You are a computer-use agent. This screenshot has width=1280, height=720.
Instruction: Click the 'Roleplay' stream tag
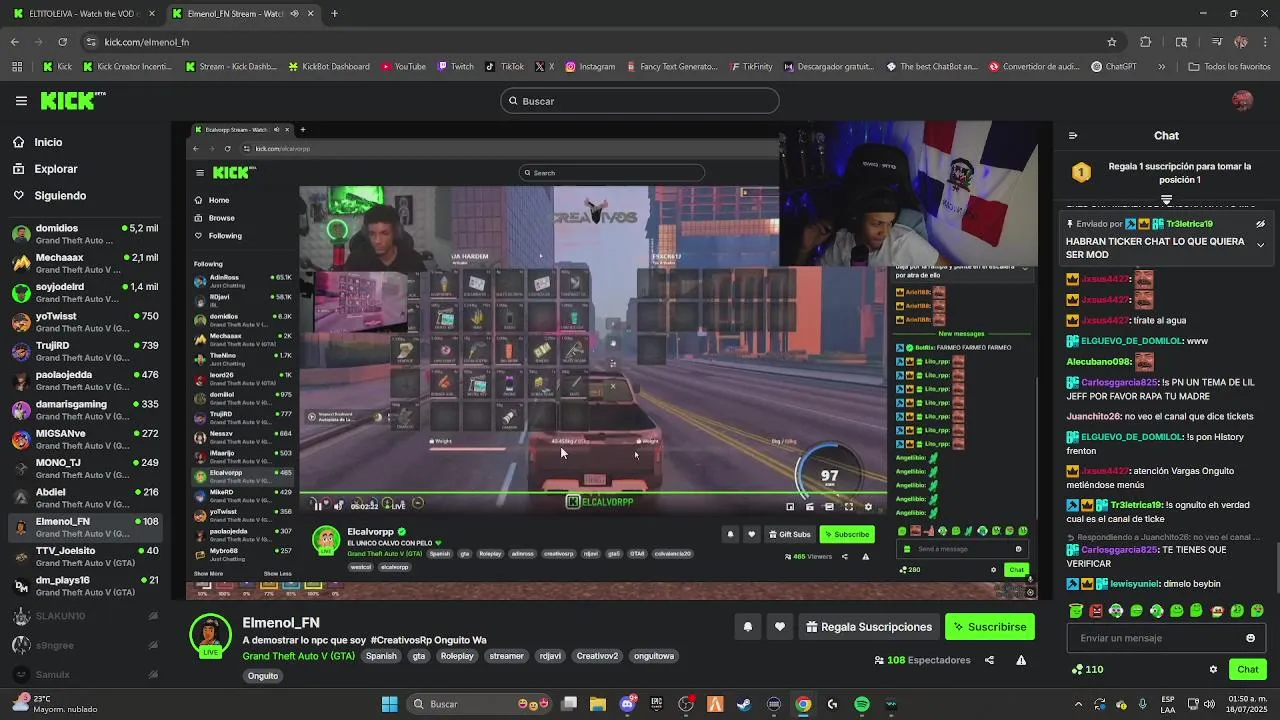click(457, 656)
